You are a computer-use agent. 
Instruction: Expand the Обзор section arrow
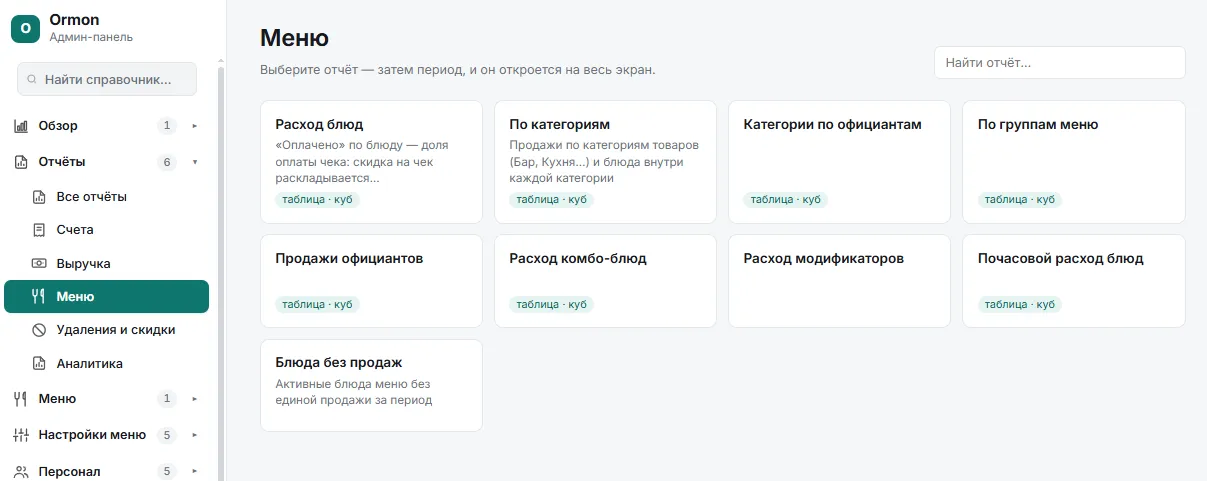point(195,126)
